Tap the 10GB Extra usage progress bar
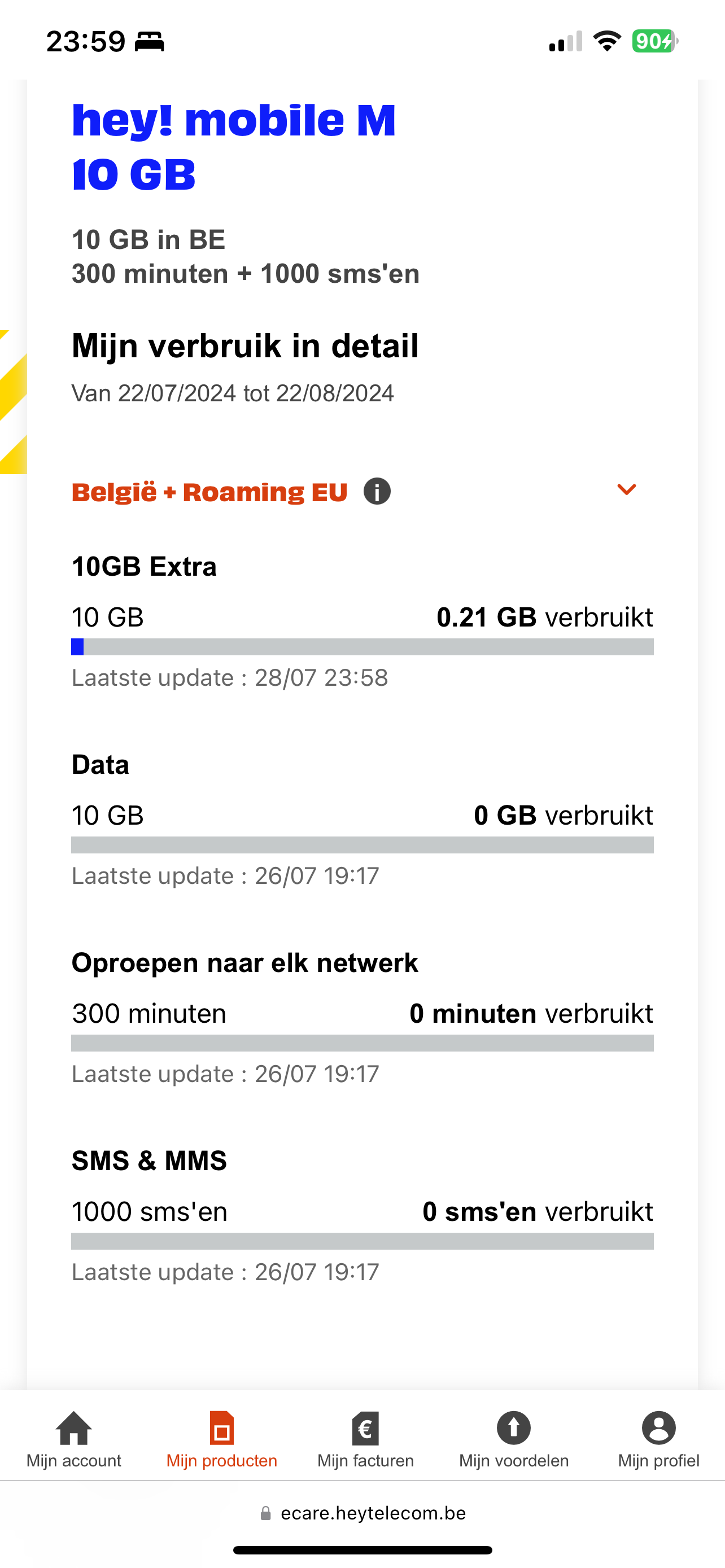 click(362, 647)
